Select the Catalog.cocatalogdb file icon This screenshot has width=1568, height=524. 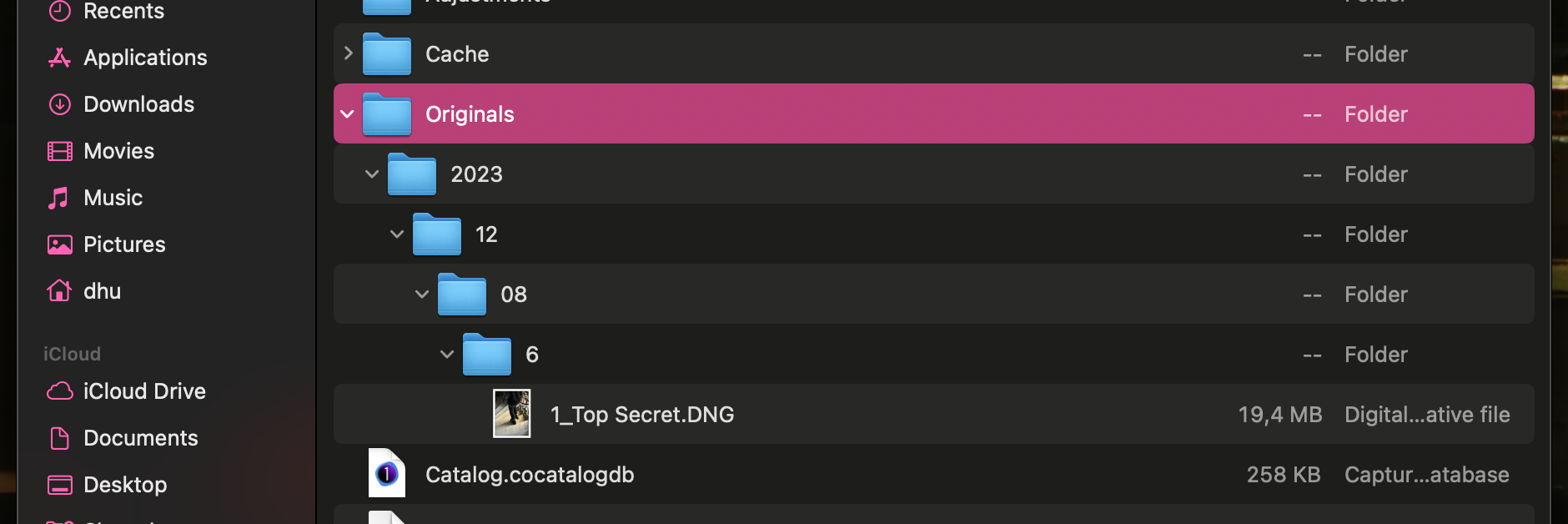tap(387, 474)
